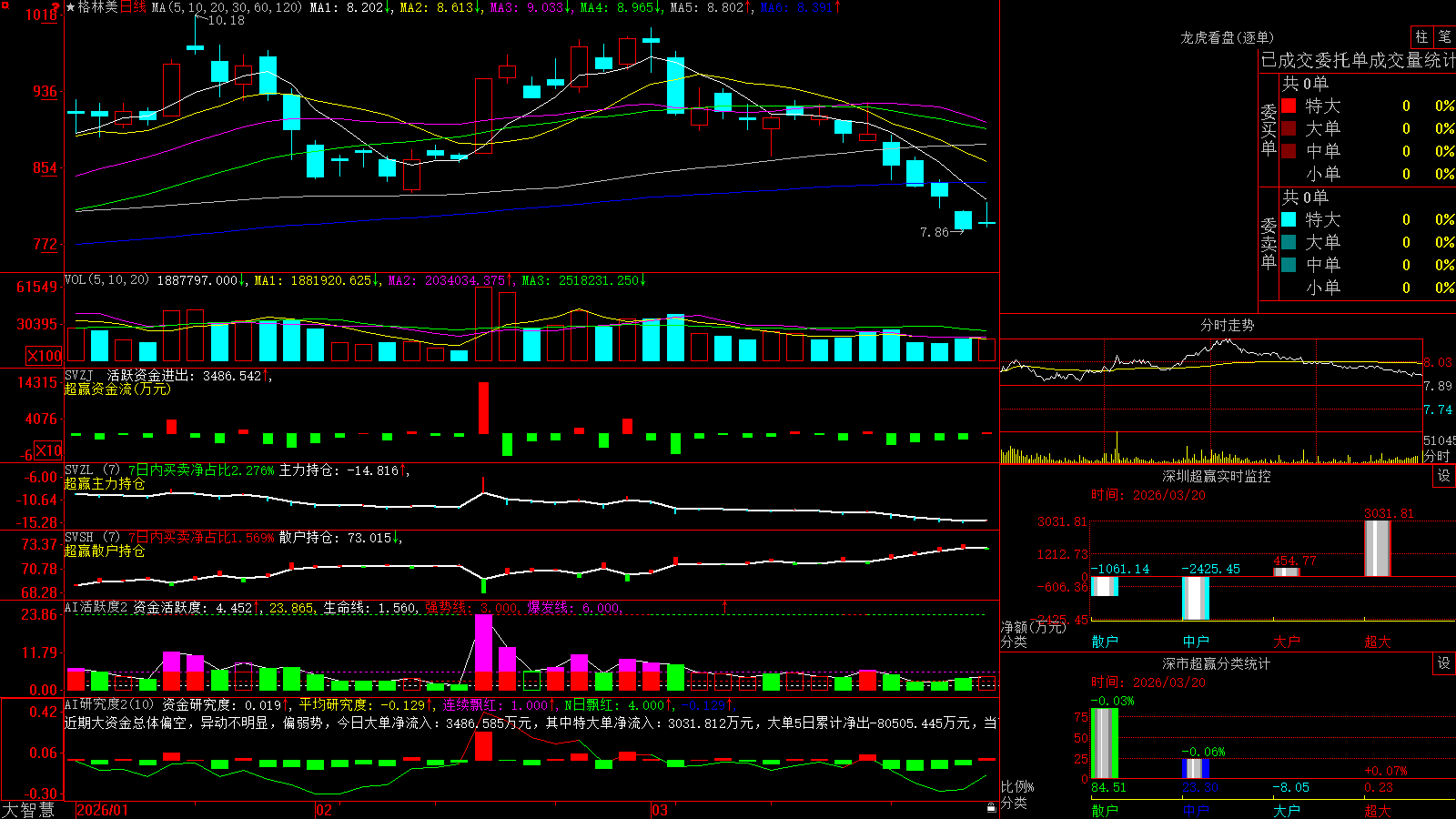The width and height of the screenshot is (1456, 819).
Task: Click the teal 中单 sell-order swatch
Action: click(x=1289, y=265)
